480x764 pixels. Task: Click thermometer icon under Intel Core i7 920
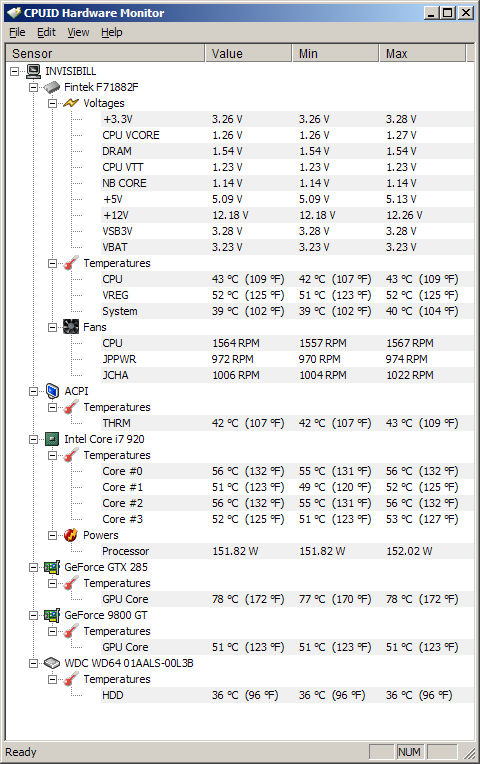[x=71, y=455]
